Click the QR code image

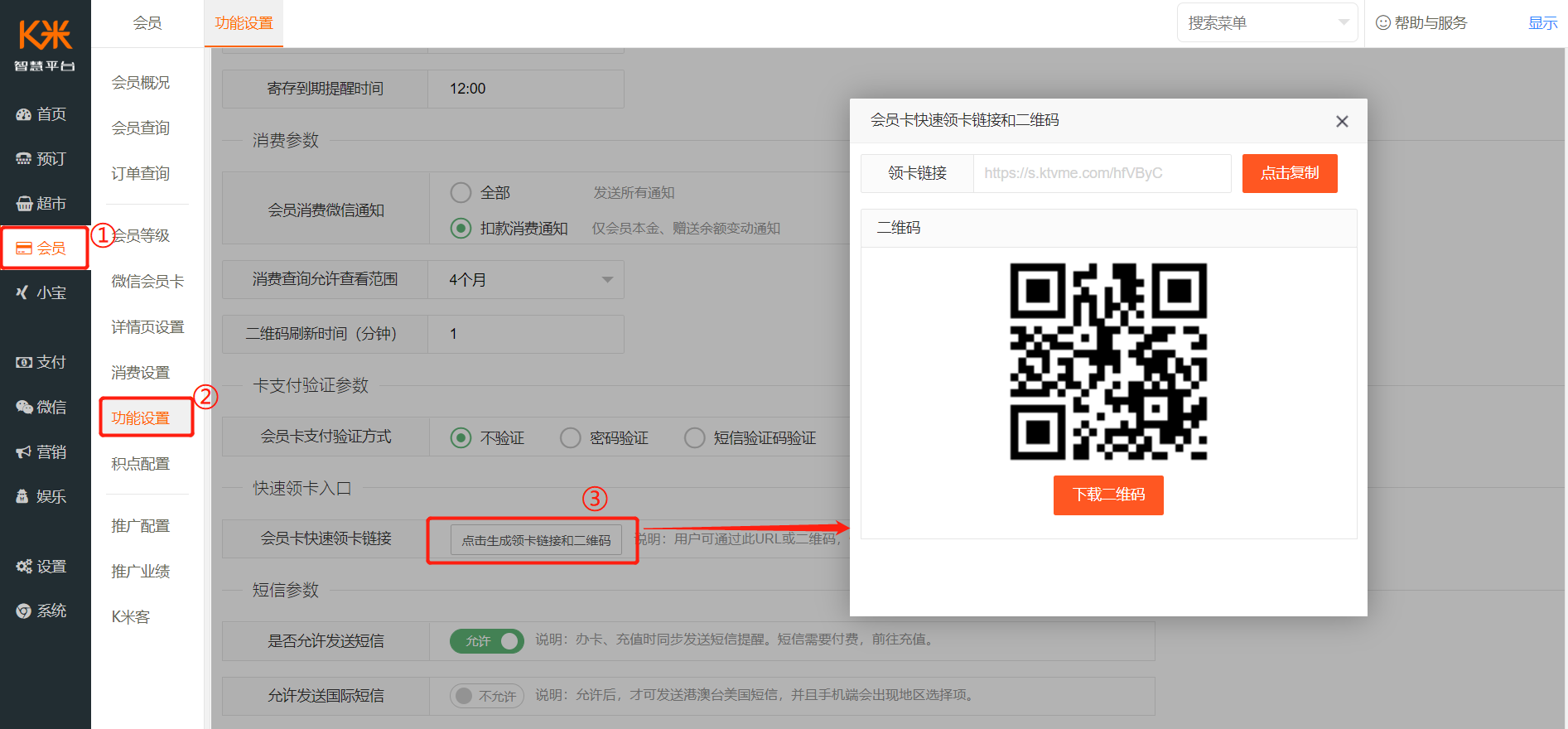[1108, 361]
